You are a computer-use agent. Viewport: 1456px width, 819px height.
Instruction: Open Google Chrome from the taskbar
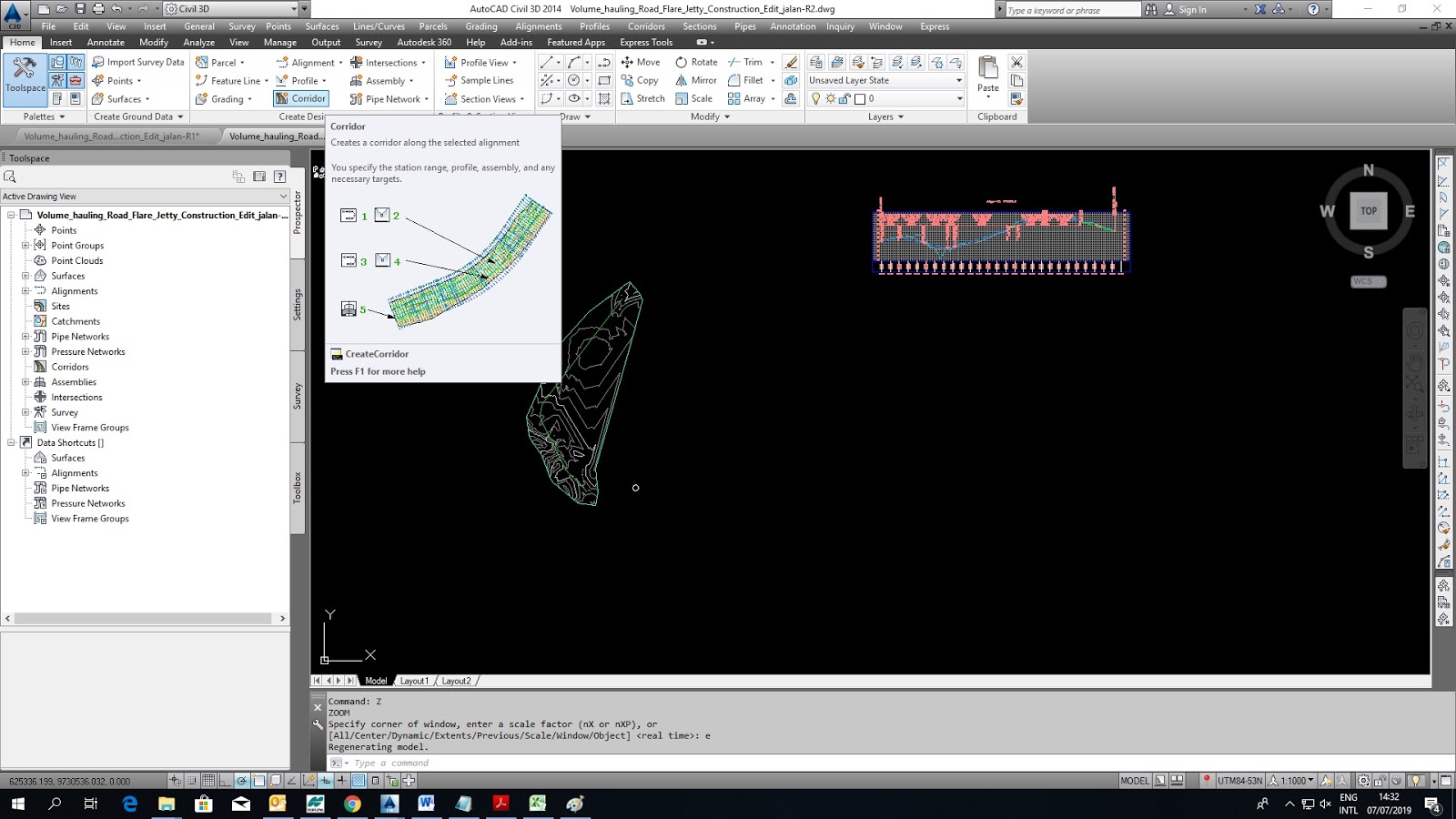click(x=354, y=804)
